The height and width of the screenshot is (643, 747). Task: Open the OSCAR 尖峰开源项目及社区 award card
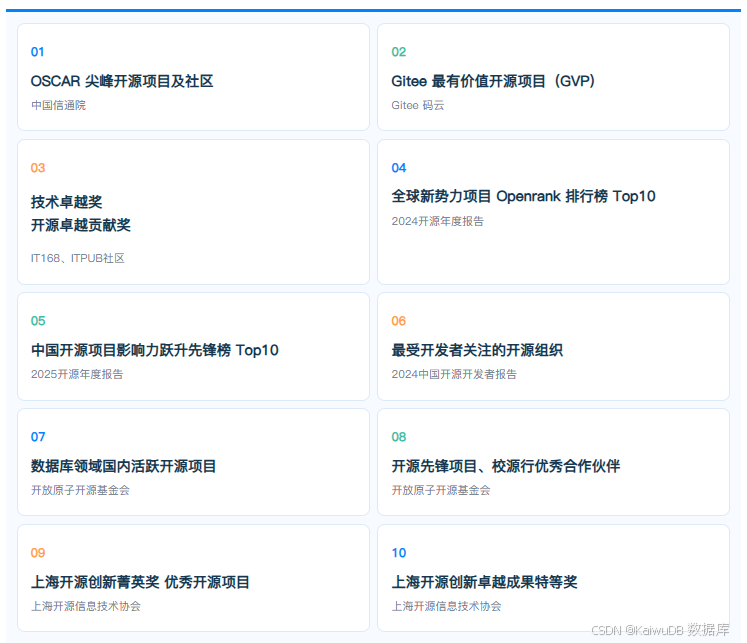click(x=193, y=77)
